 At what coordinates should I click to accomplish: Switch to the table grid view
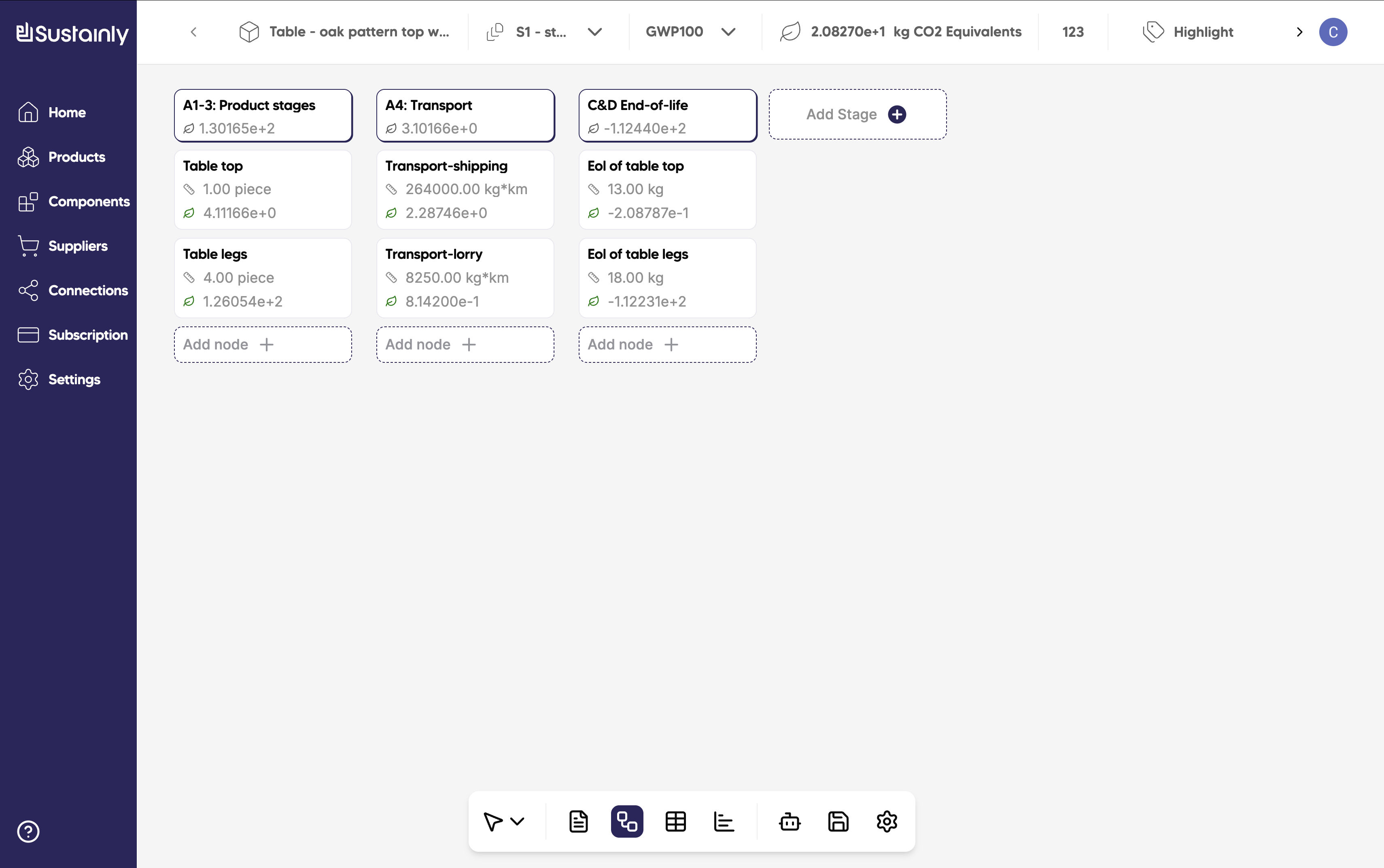point(675,821)
